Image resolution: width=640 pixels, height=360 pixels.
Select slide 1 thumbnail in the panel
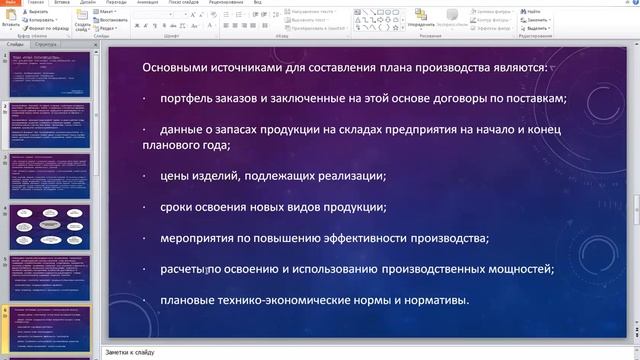50,74
